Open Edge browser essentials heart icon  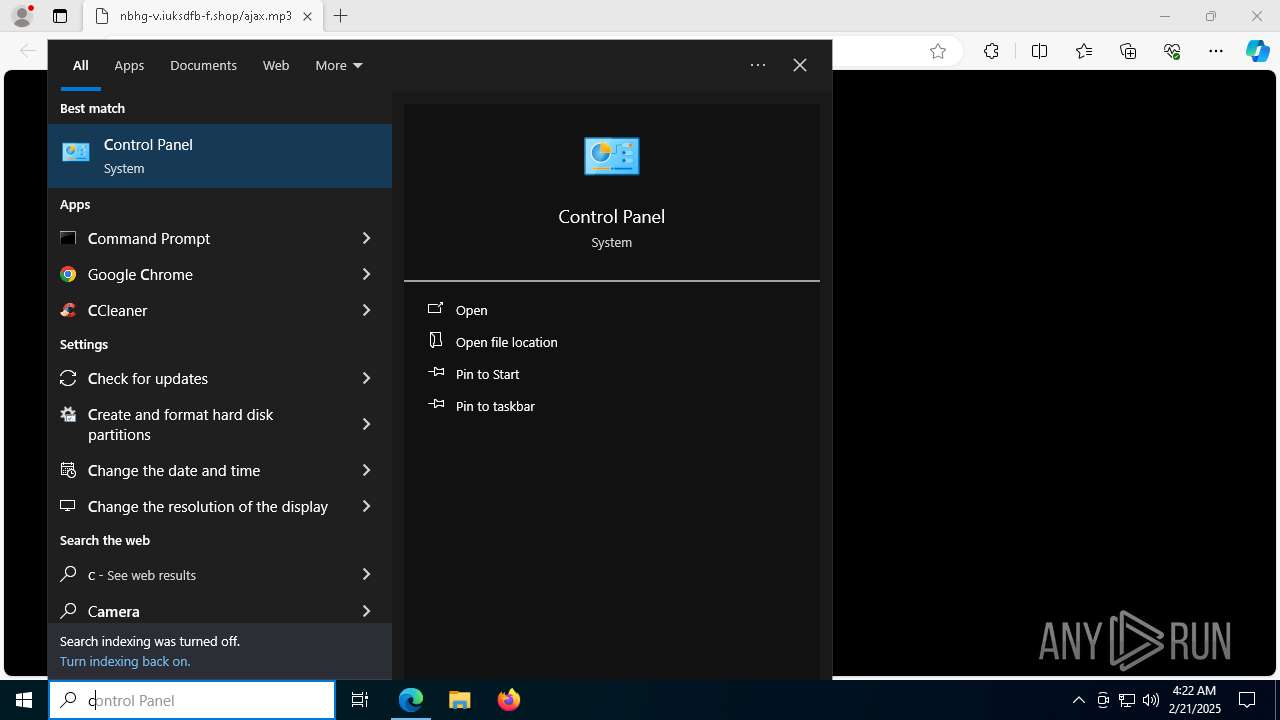coord(1172,51)
